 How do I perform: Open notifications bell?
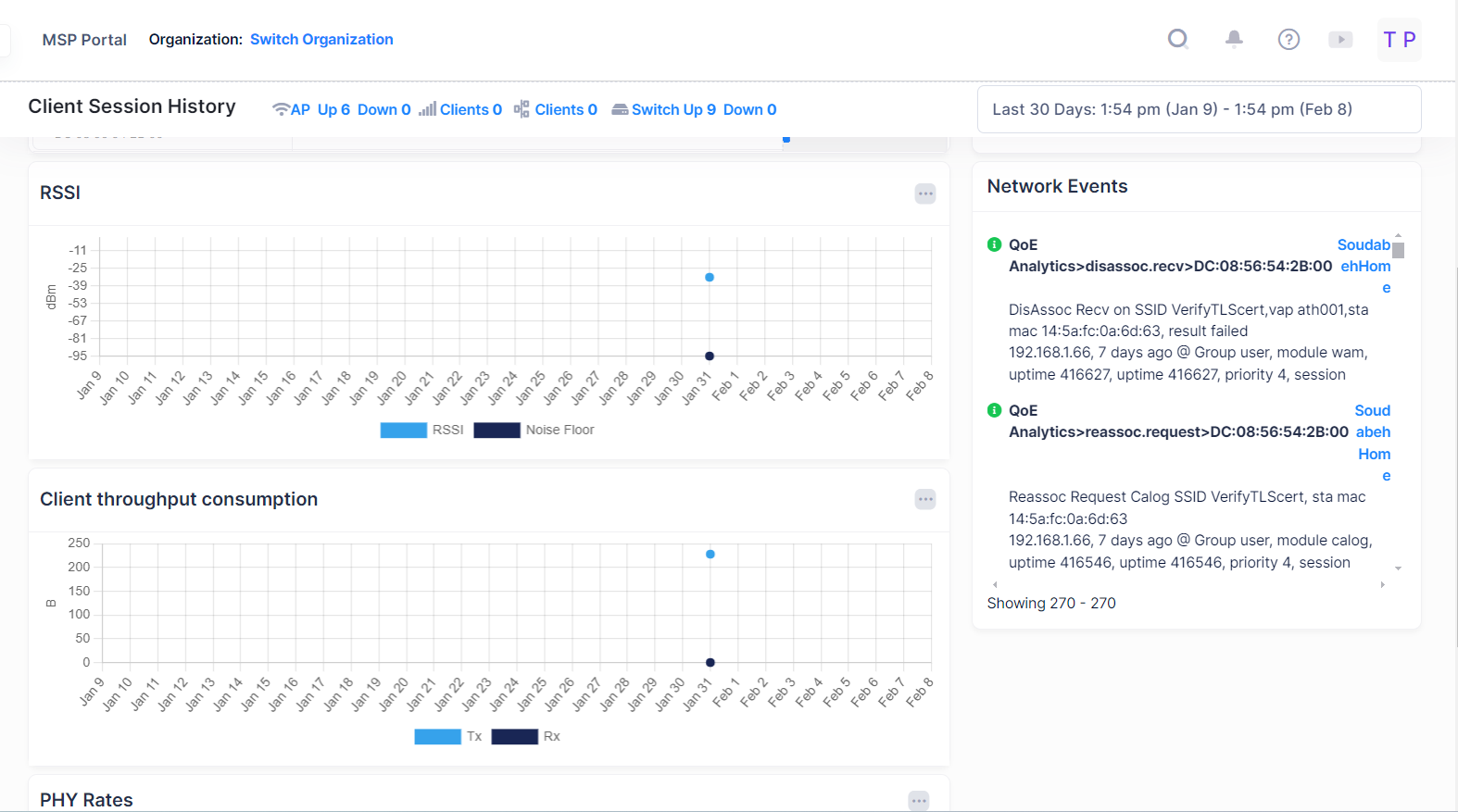point(1234,39)
